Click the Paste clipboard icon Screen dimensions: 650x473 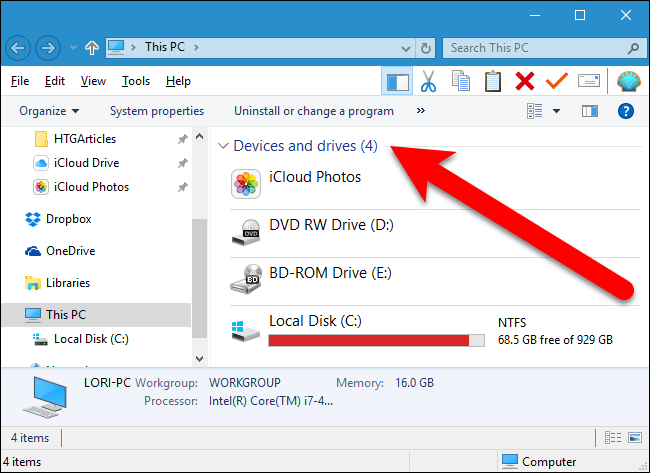point(492,81)
